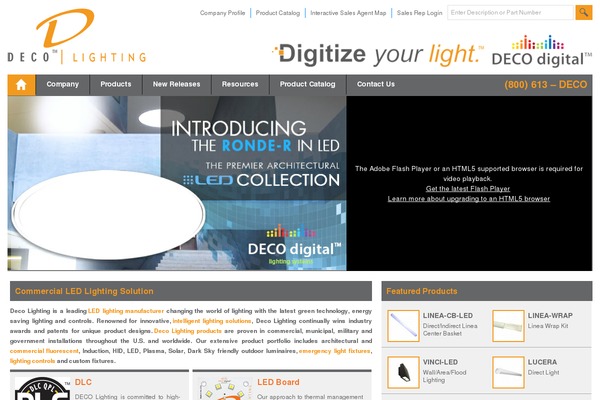Image resolution: width=600 pixels, height=400 pixels.
Task: Follow the intelligent lighting solutions link
Action: click(212, 321)
